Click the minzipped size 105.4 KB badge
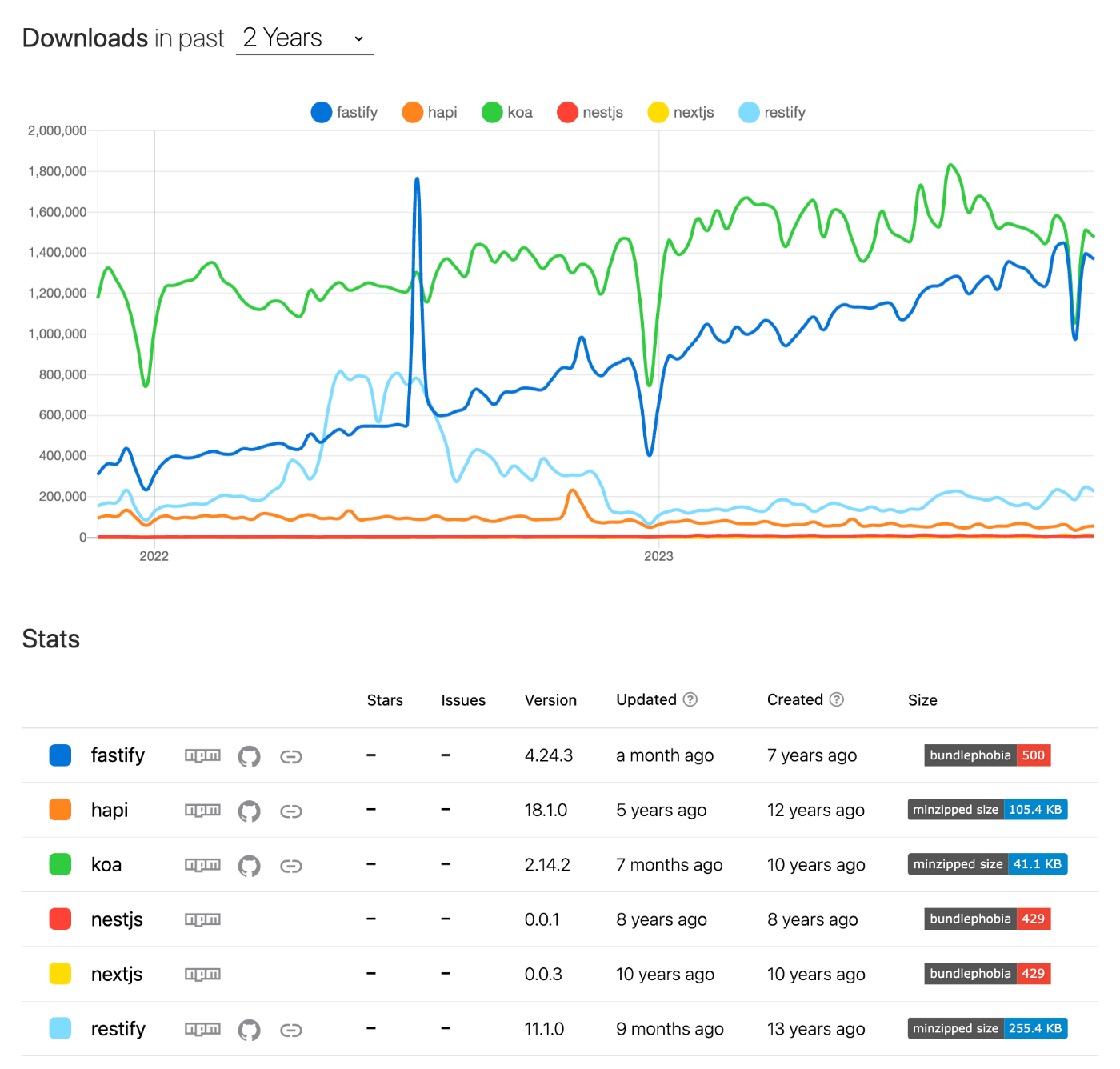 (x=987, y=810)
